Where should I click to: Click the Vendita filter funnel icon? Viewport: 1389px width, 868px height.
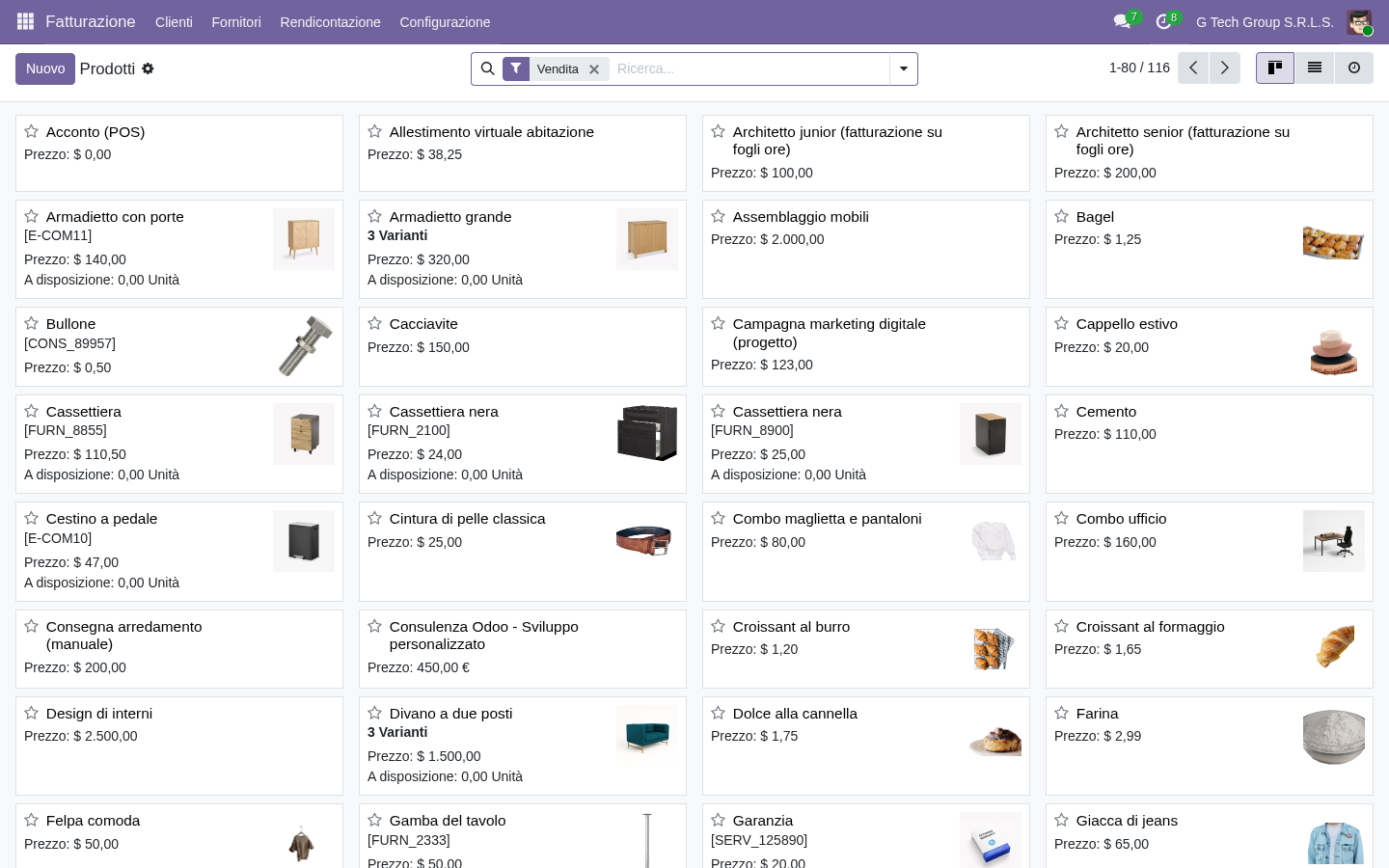[x=516, y=68]
